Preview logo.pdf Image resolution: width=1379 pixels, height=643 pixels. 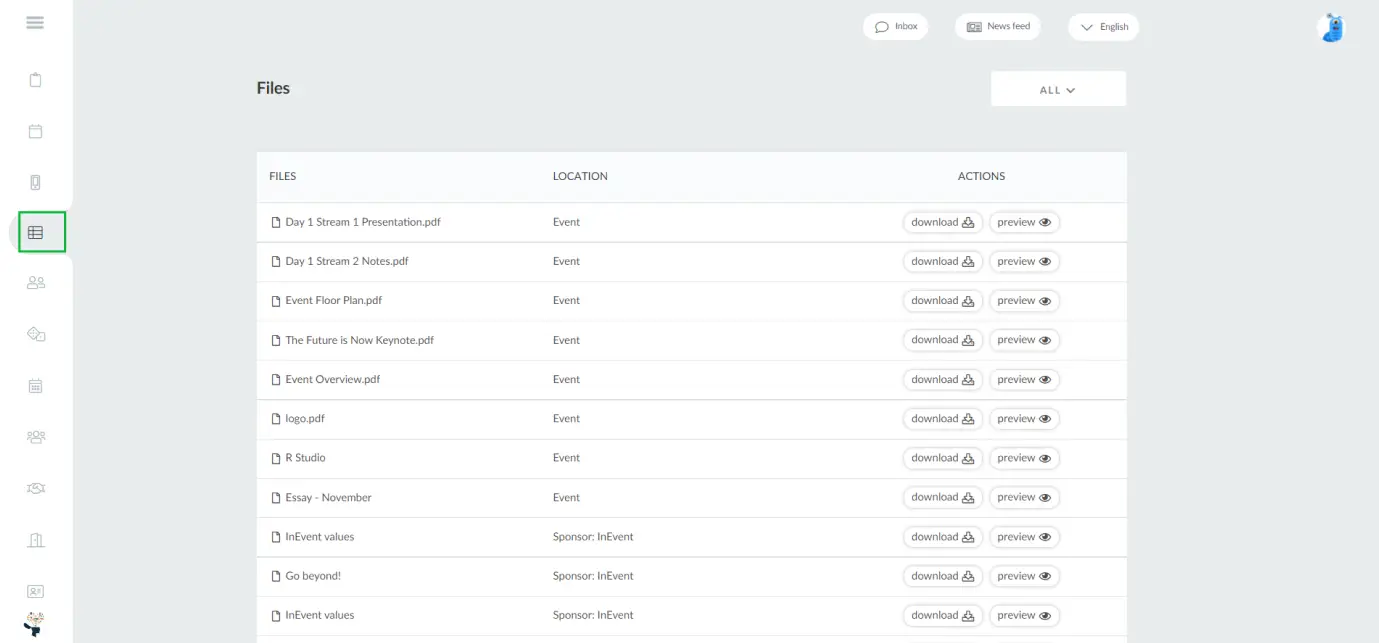[x=1024, y=419]
